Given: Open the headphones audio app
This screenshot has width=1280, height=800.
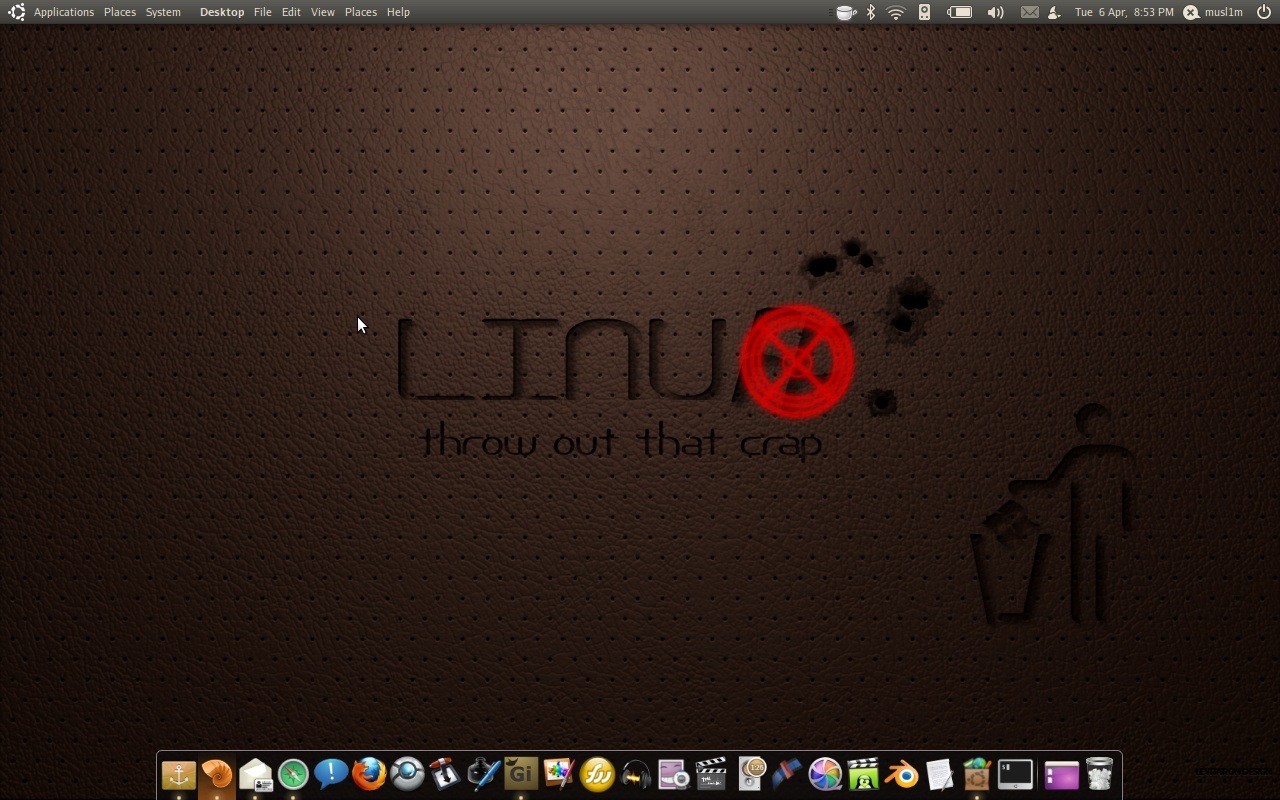Looking at the screenshot, I should click(635, 775).
